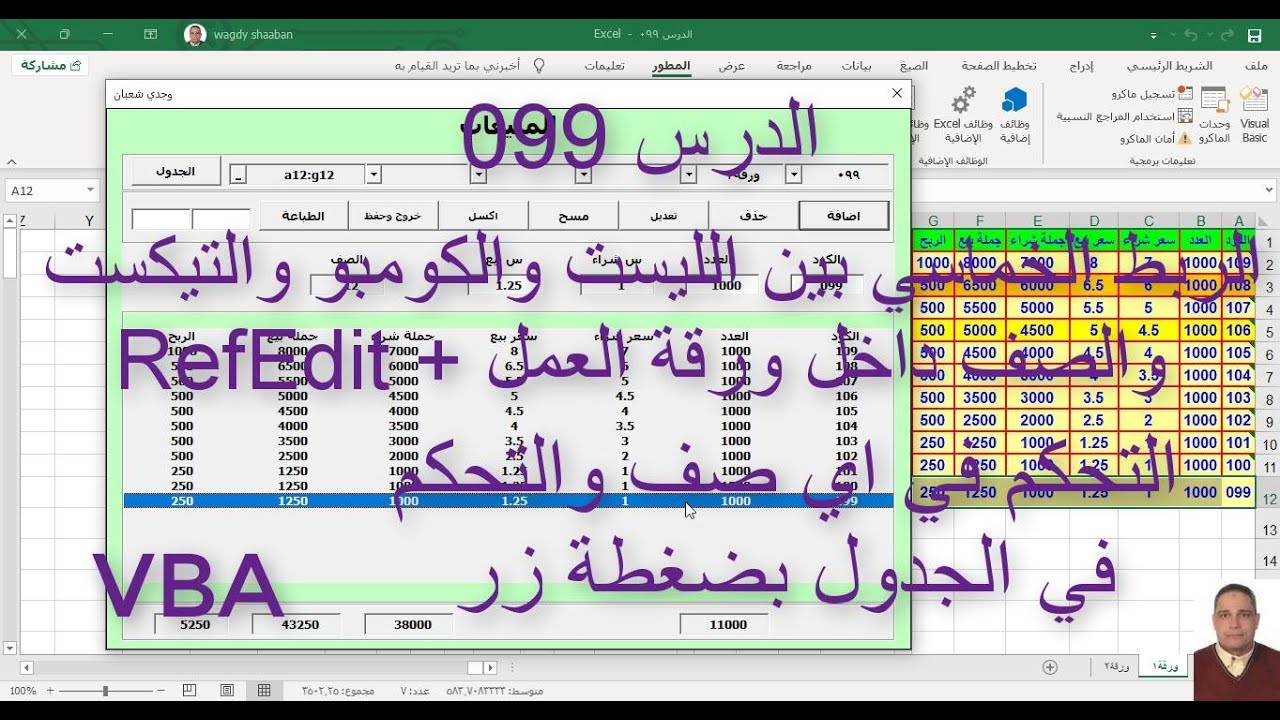Close the وجدي شعبان userform

[x=897, y=93]
